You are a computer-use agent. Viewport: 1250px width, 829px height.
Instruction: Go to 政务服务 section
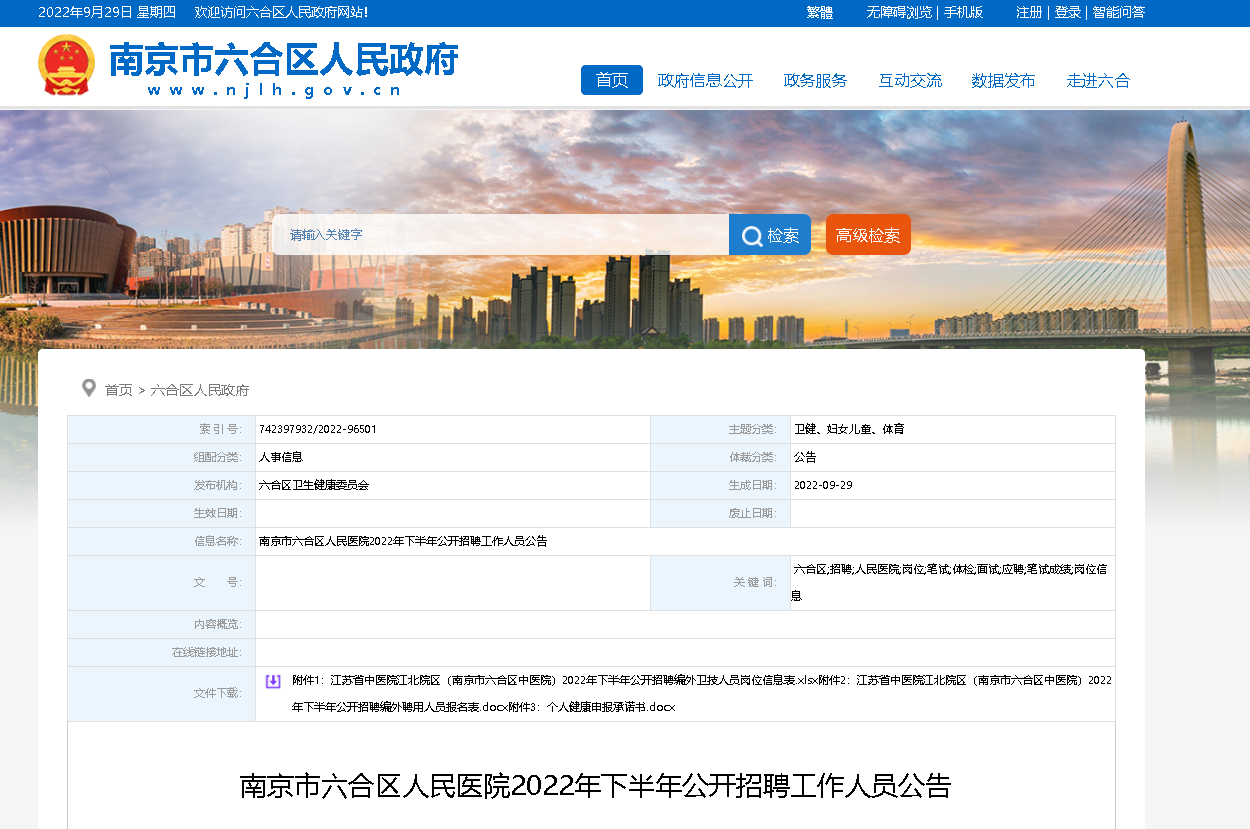click(815, 81)
